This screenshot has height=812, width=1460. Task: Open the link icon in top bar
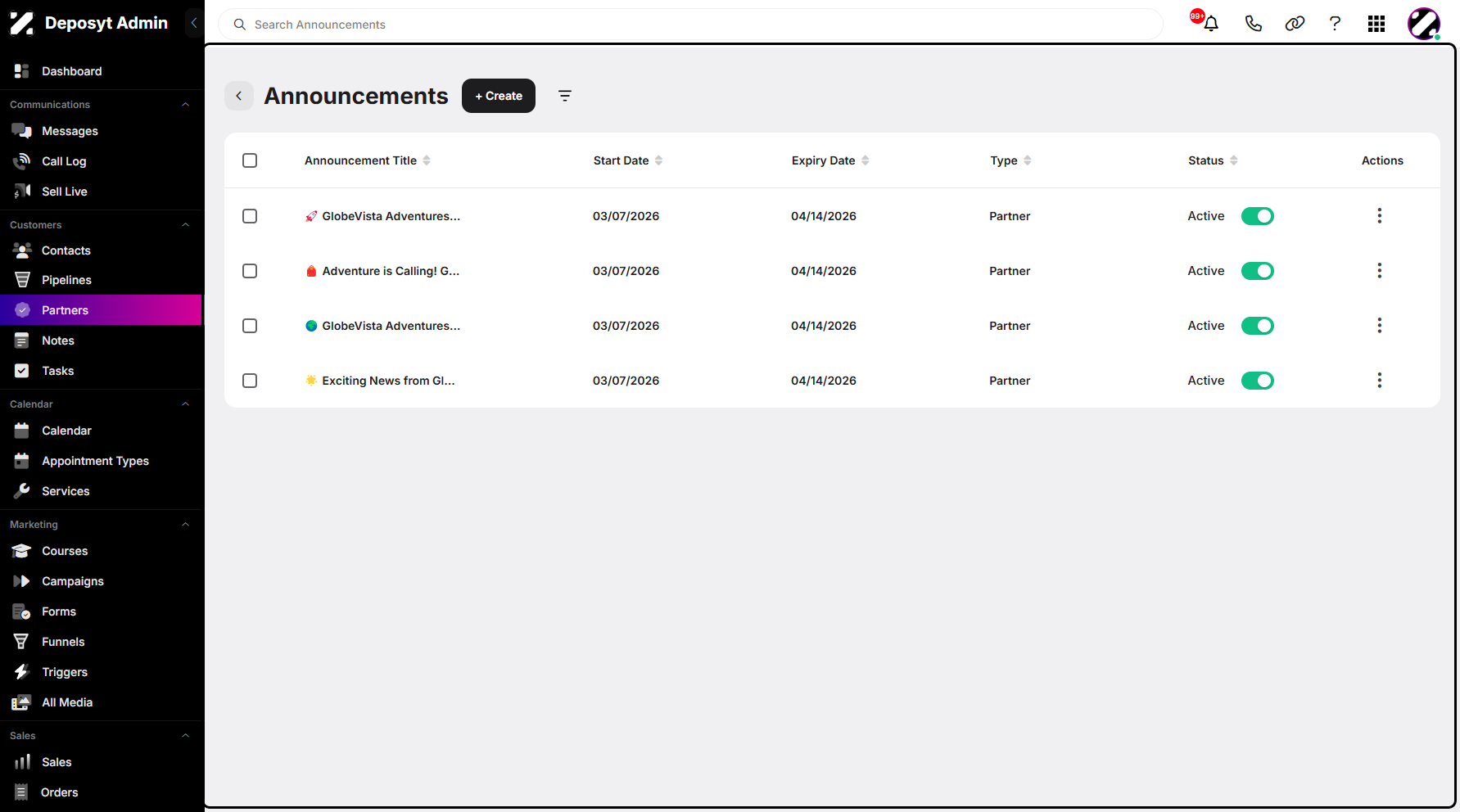pos(1295,24)
